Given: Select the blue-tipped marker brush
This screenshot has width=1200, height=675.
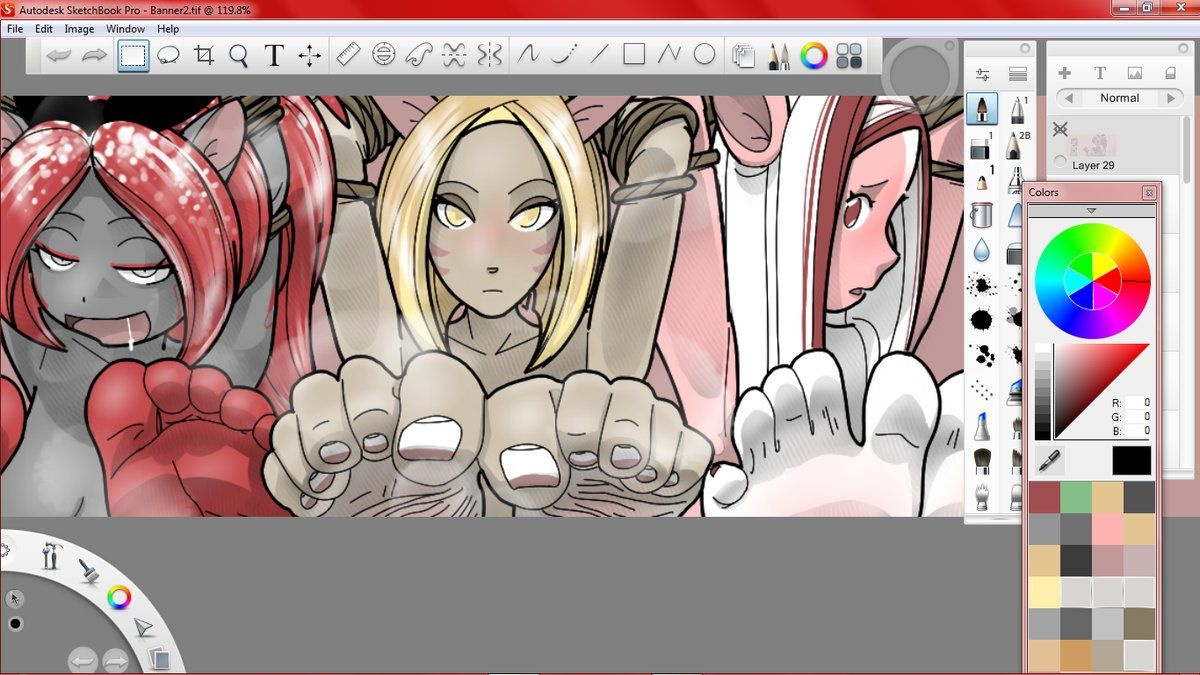Looking at the screenshot, I should (x=982, y=427).
